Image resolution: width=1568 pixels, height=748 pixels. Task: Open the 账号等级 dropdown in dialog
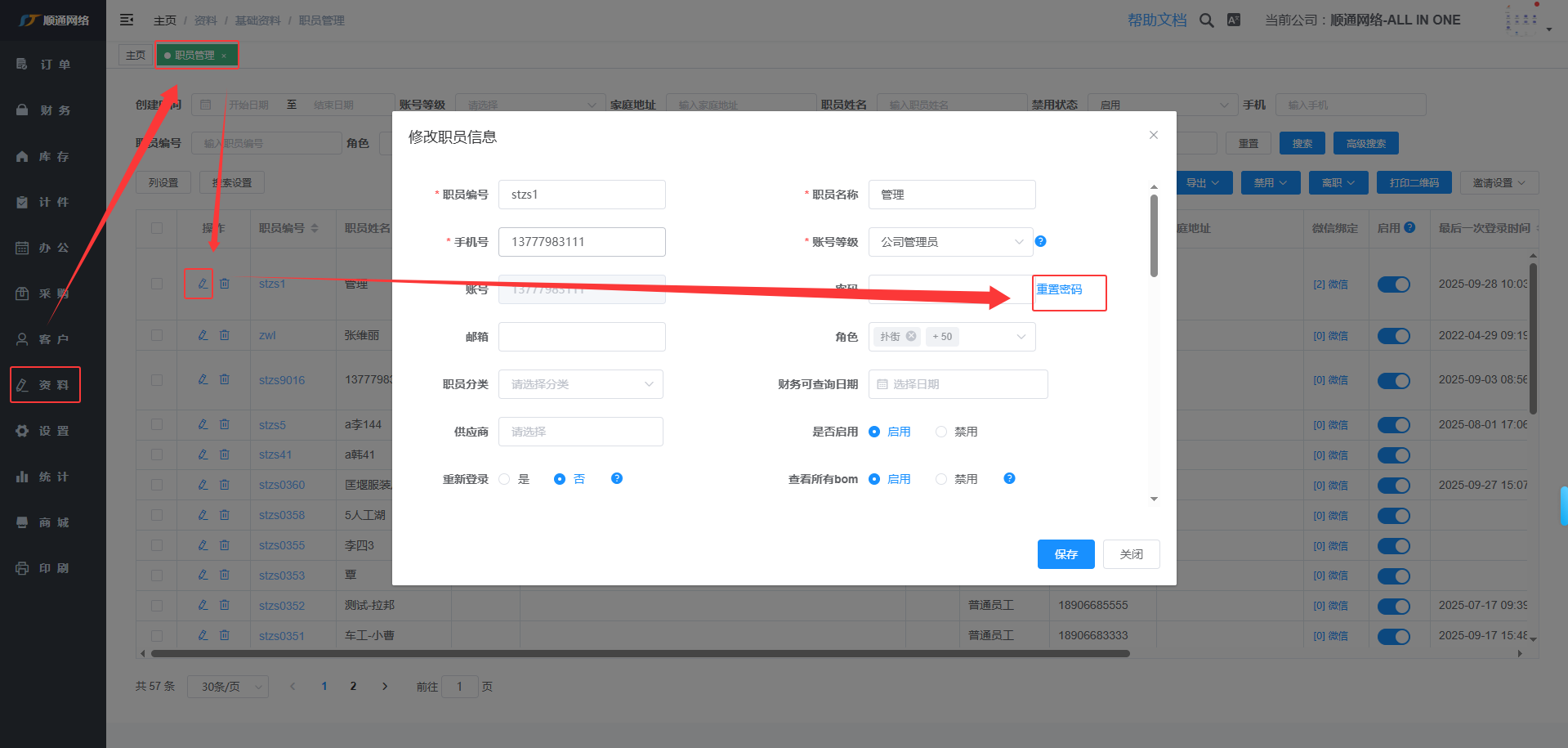[951, 242]
